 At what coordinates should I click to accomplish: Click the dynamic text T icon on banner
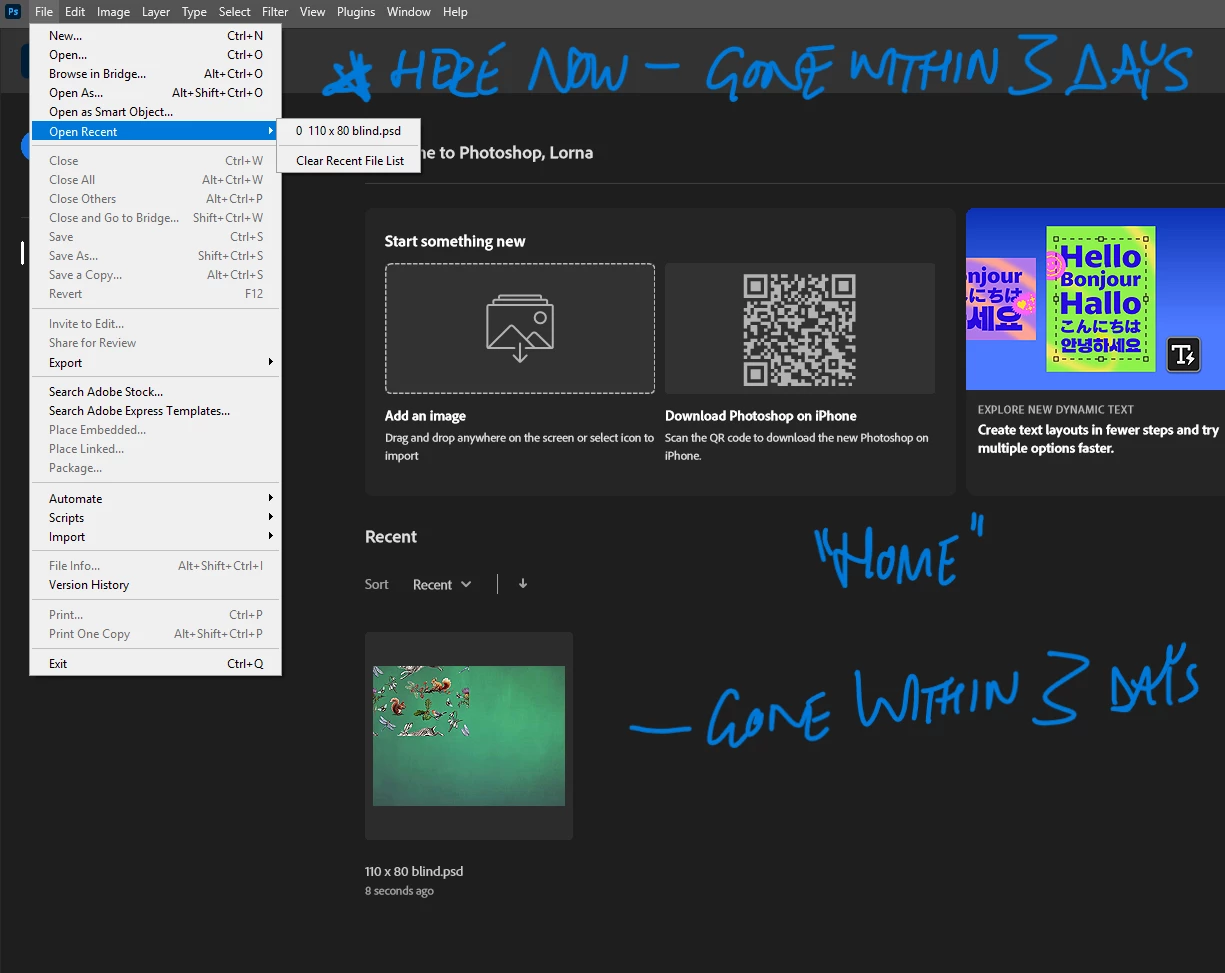coord(1184,354)
